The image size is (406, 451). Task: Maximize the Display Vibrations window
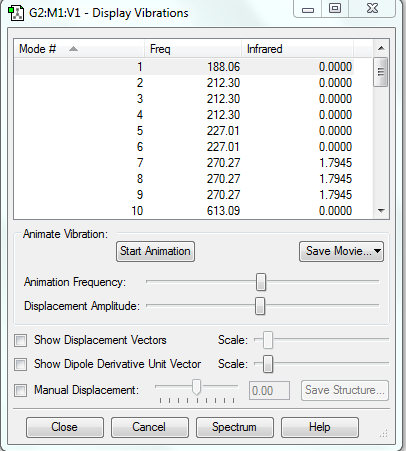(x=335, y=8)
